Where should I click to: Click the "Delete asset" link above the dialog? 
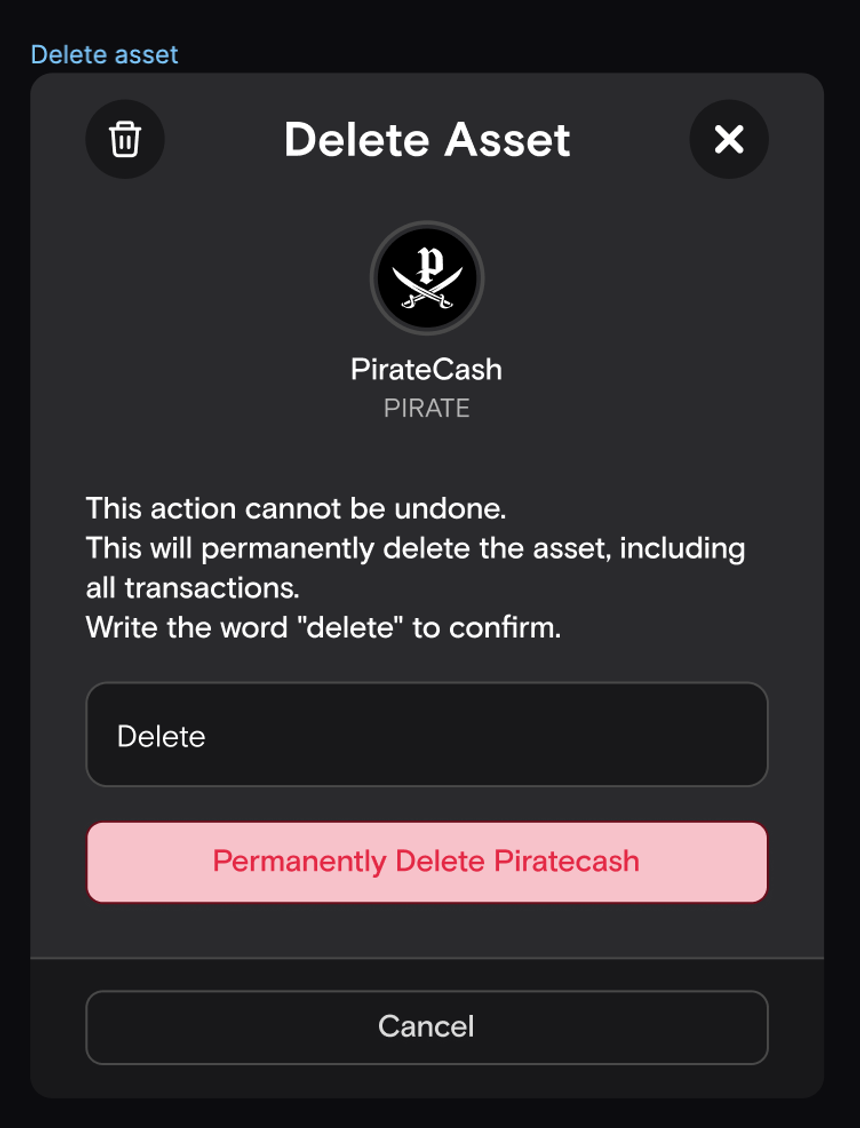click(104, 54)
